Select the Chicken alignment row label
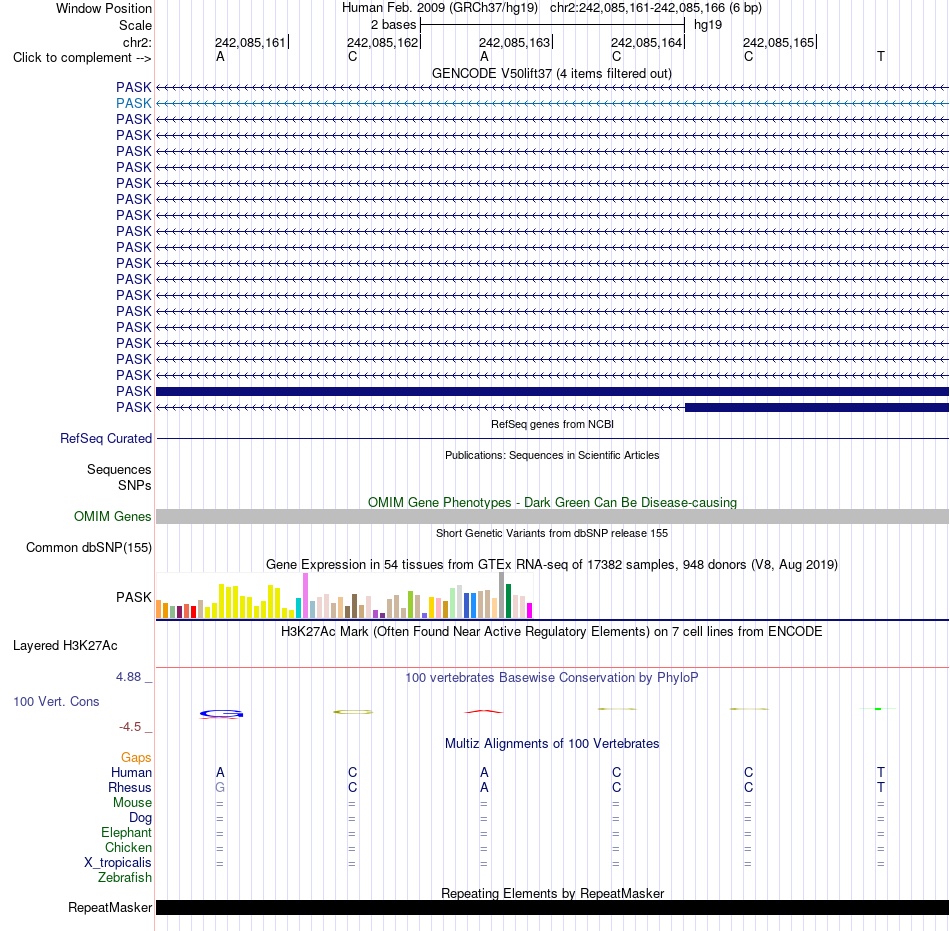Screen dimensions: 950x931 [x=128, y=847]
